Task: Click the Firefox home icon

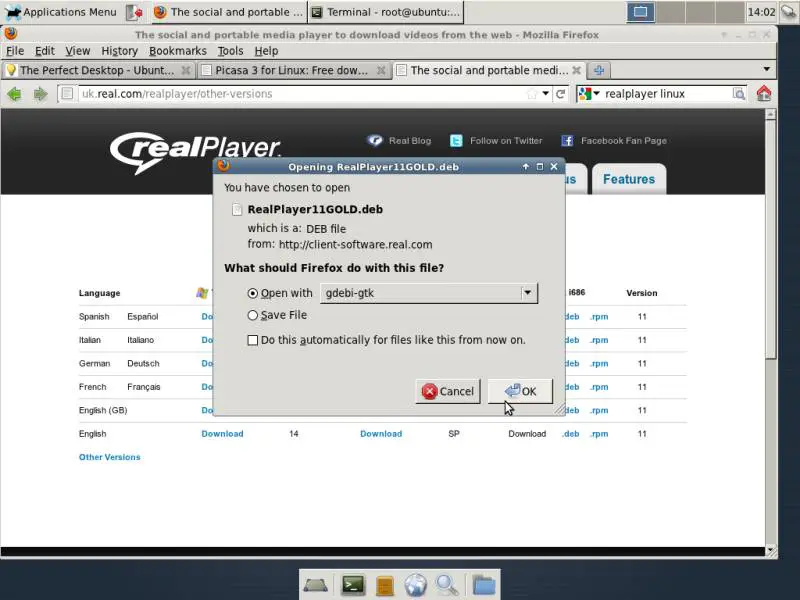Action: point(764,94)
